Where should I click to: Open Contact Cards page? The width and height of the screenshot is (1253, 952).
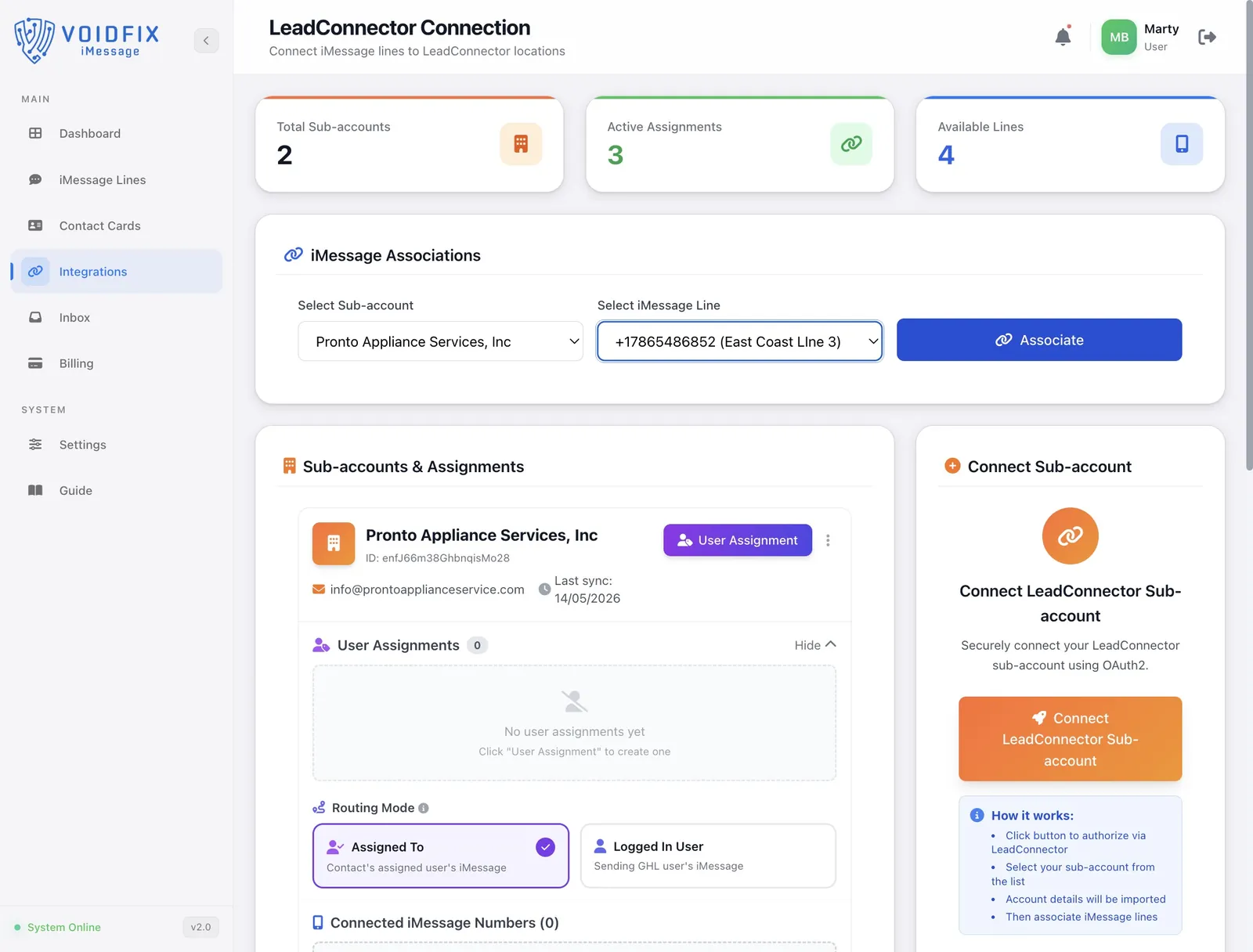tap(117, 225)
